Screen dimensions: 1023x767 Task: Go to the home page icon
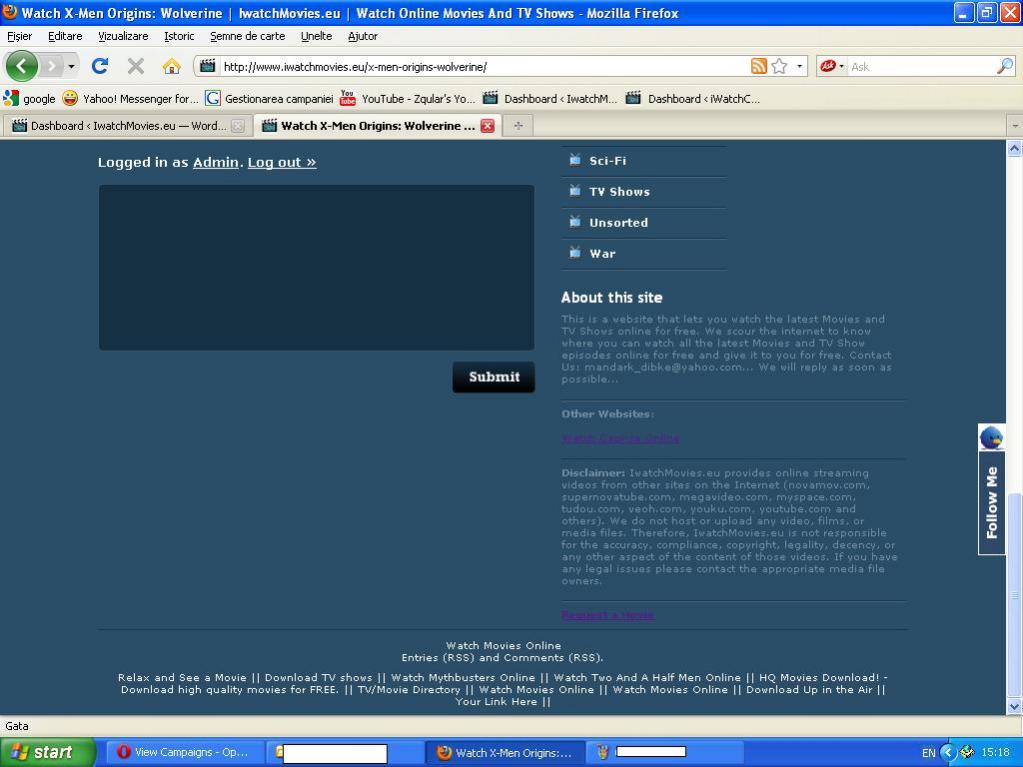pos(171,66)
